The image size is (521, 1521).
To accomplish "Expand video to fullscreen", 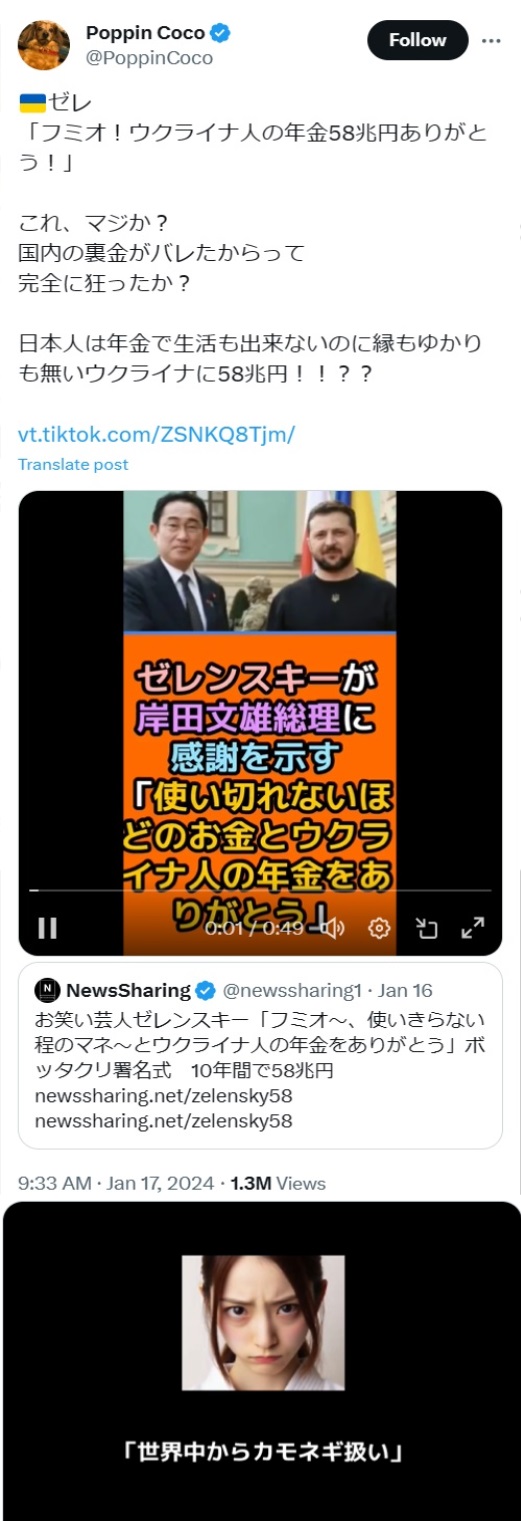I will tap(472, 928).
